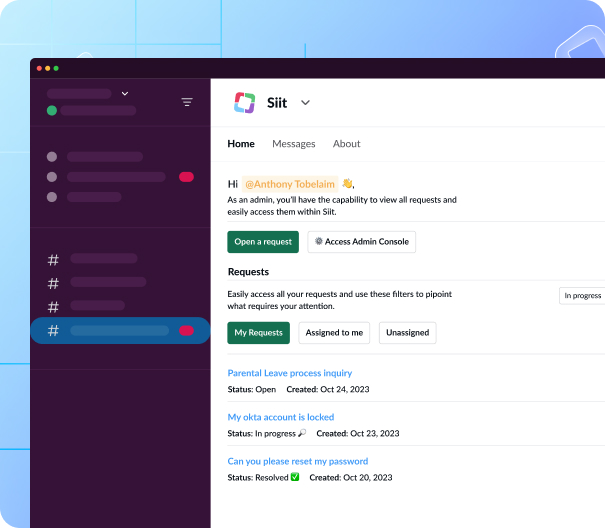Click the Status: In progress text

click(x=261, y=433)
